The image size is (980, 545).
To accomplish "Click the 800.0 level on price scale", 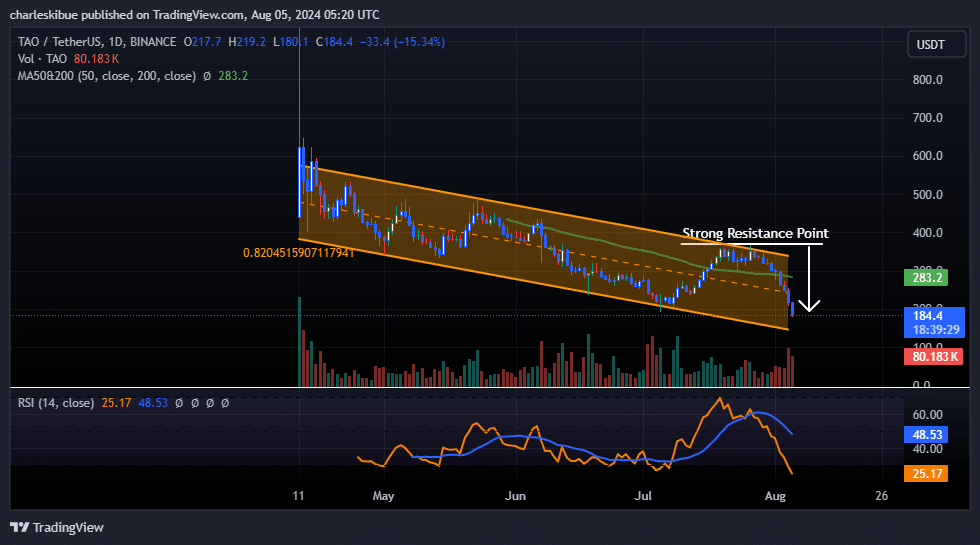I will 929,80.
